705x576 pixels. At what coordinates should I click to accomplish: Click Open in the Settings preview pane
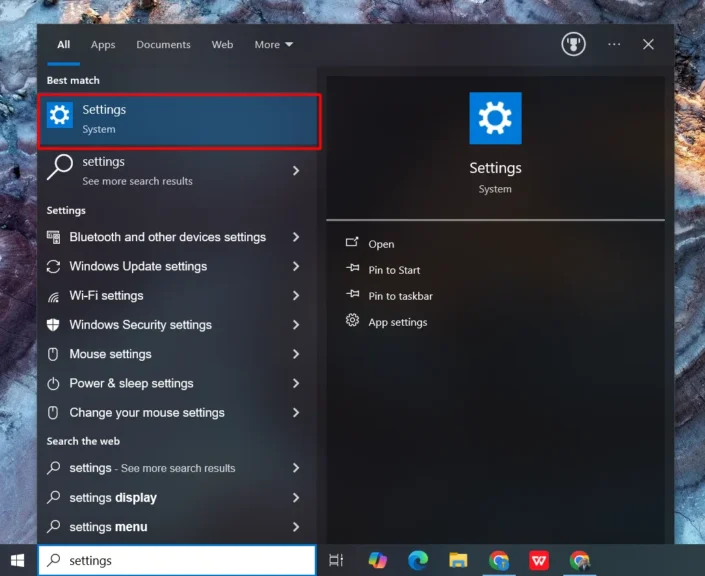381,244
